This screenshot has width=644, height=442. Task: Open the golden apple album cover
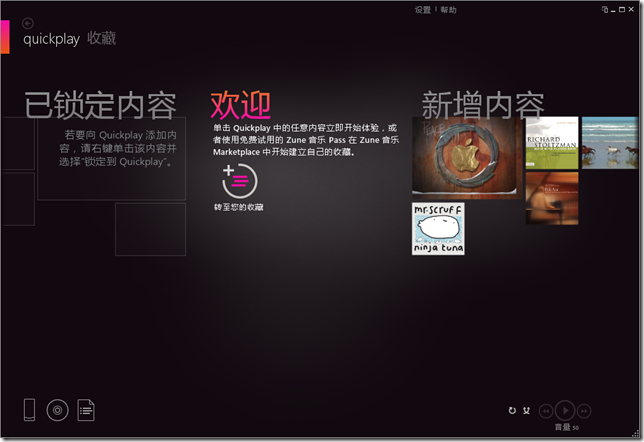click(467, 158)
